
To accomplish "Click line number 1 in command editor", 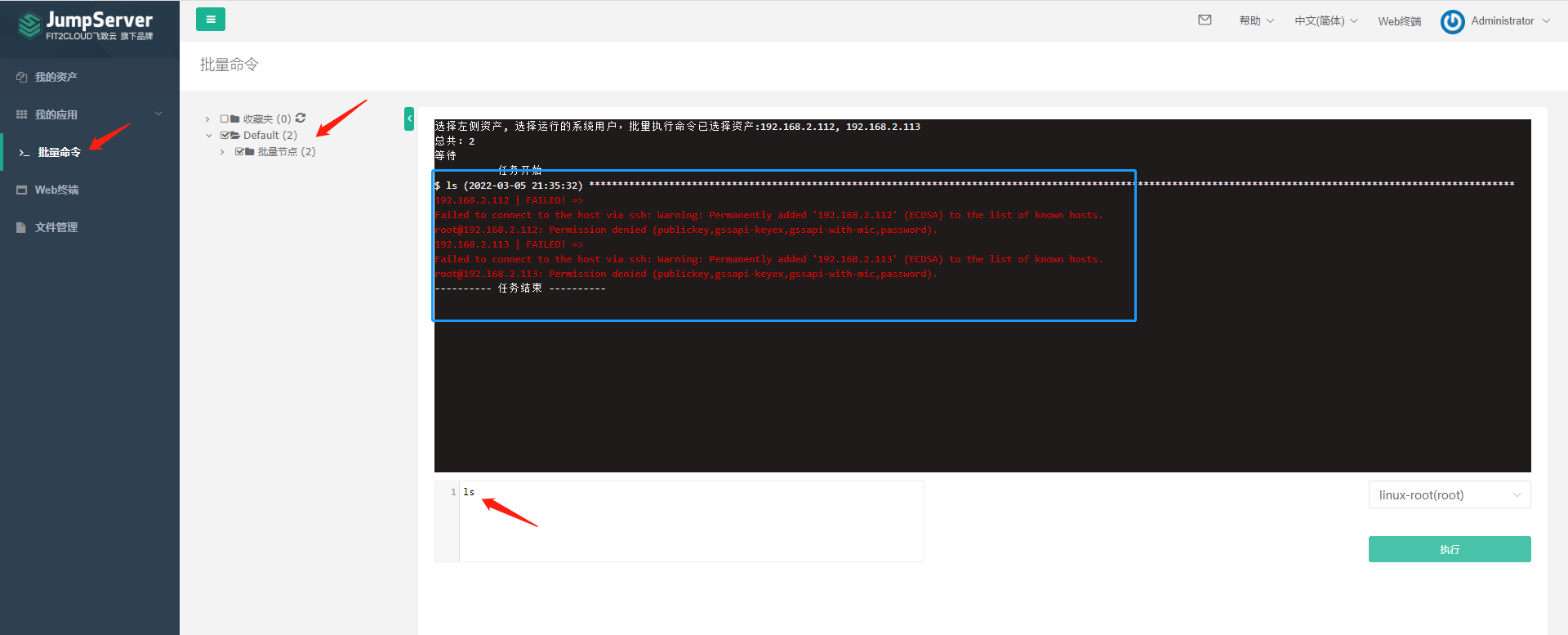I will 452,492.
